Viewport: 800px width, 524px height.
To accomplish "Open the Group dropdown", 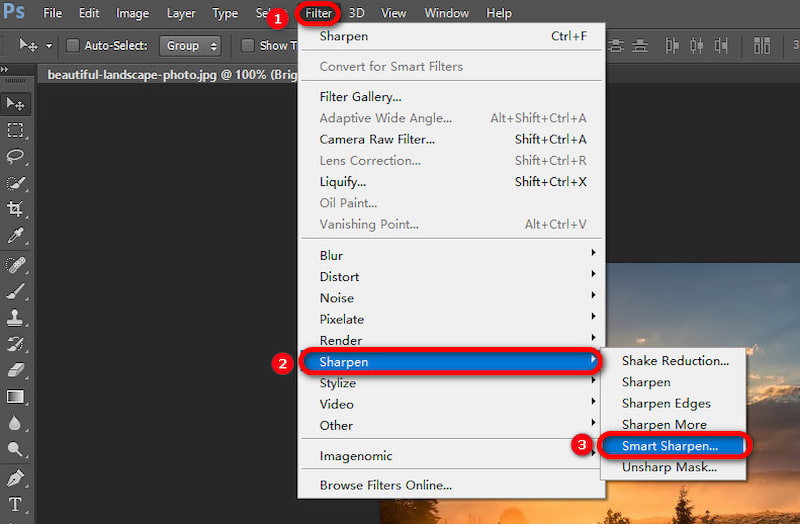I will click(190, 46).
